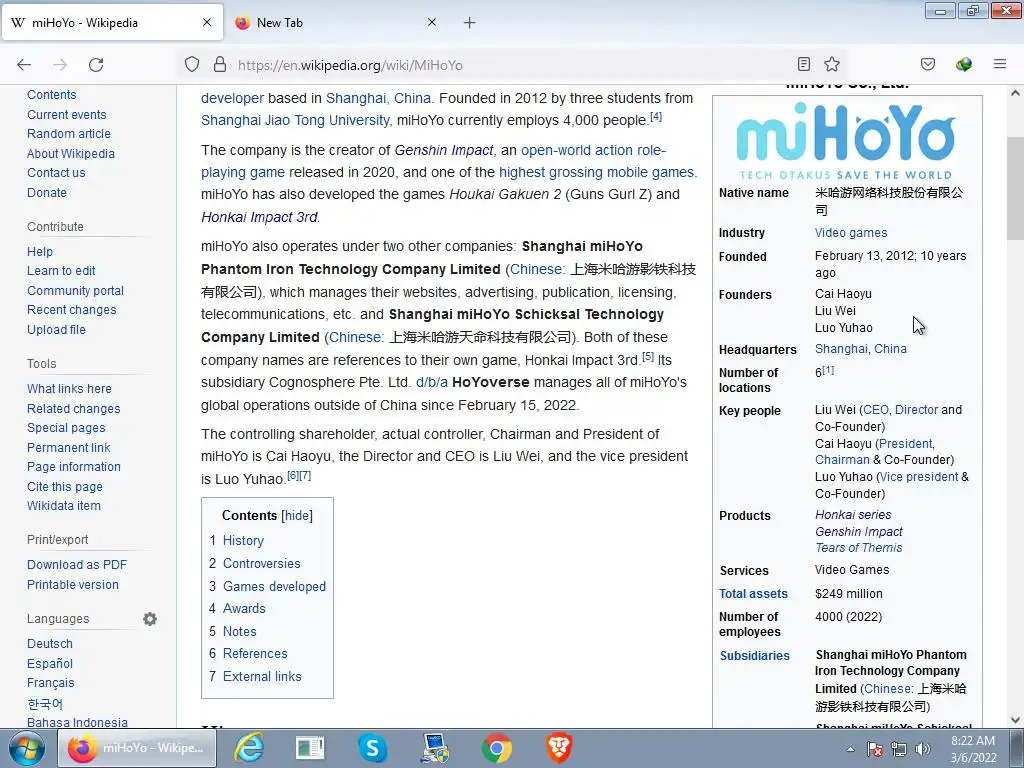This screenshot has width=1024, height=768.
Task: Click the Donate sidebar link
Action: 47,193
